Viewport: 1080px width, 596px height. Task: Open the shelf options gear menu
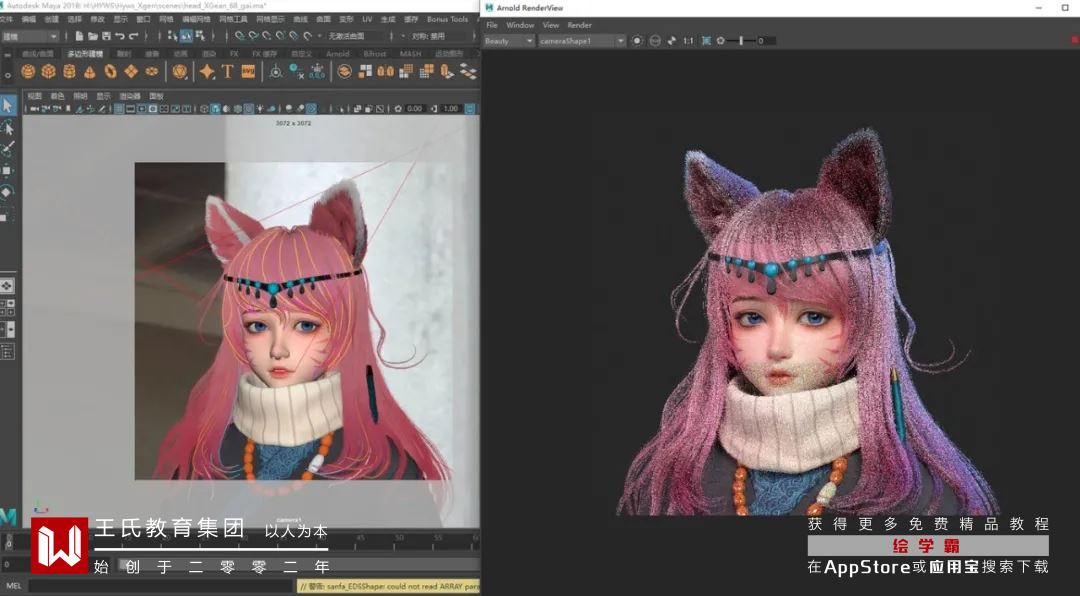(x=8, y=76)
